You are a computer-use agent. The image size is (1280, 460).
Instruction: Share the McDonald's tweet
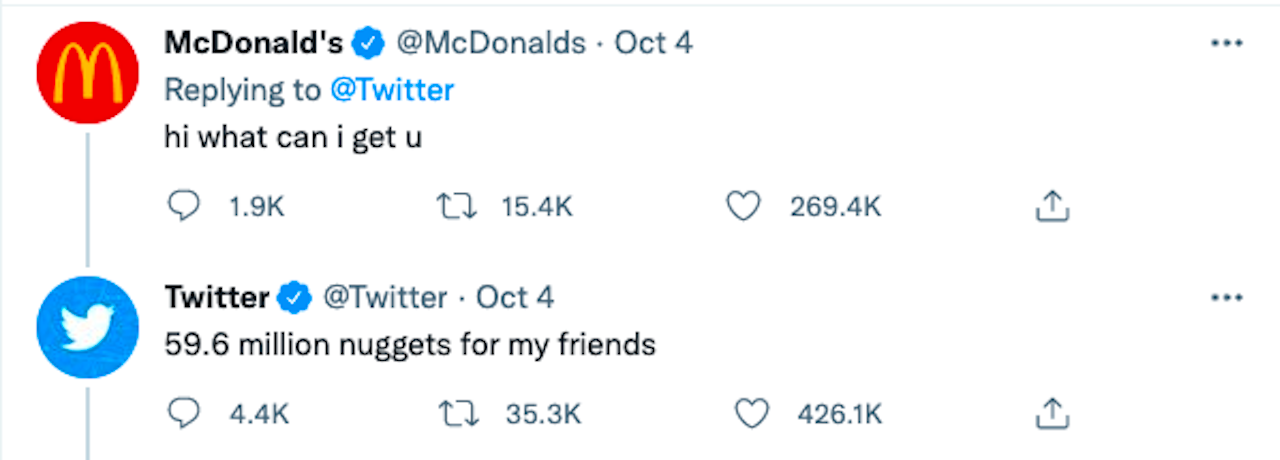1052,206
